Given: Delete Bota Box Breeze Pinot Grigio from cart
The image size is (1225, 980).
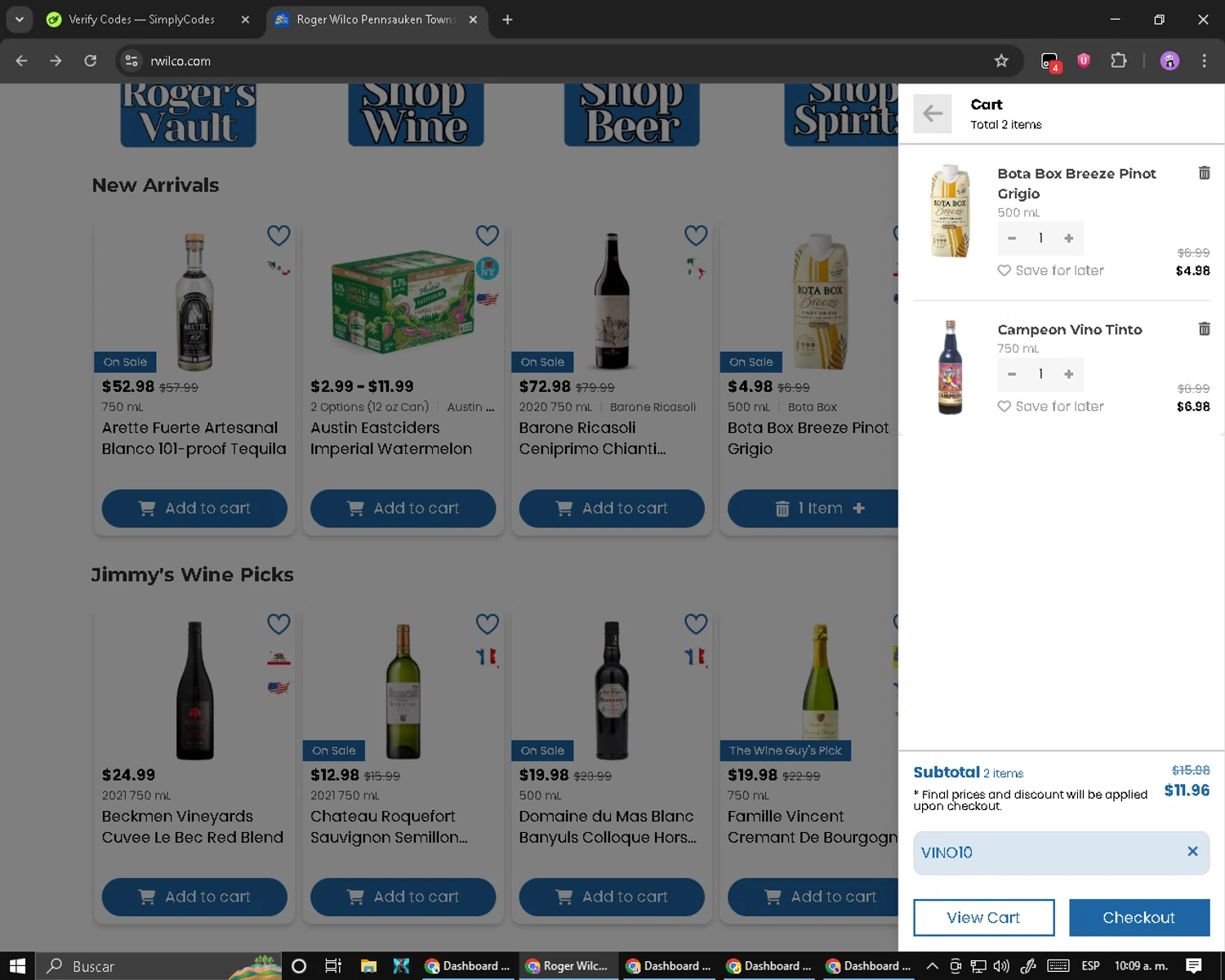Looking at the screenshot, I should (1204, 172).
